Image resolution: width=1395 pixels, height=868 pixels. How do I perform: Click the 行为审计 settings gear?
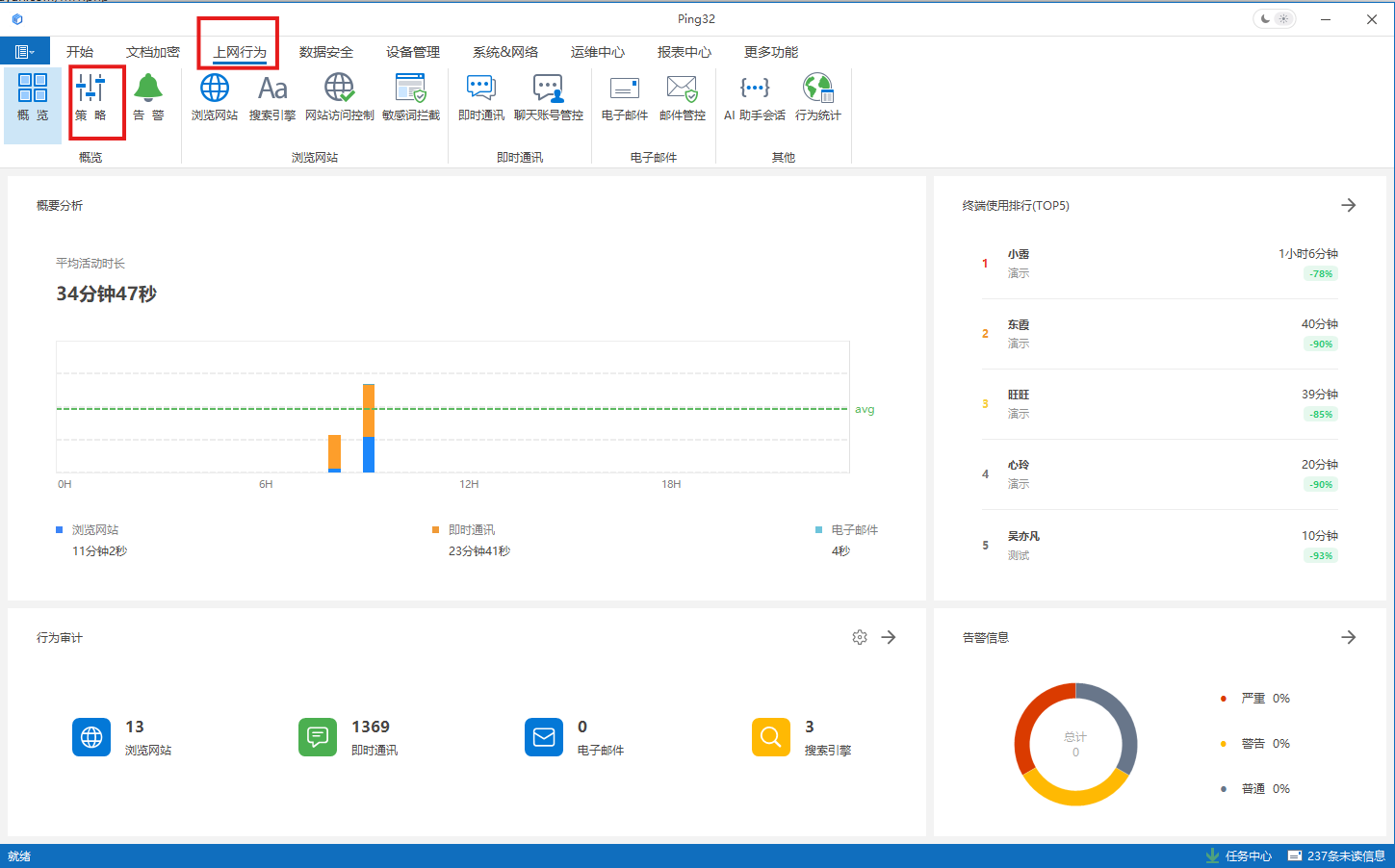pyautogui.click(x=860, y=637)
